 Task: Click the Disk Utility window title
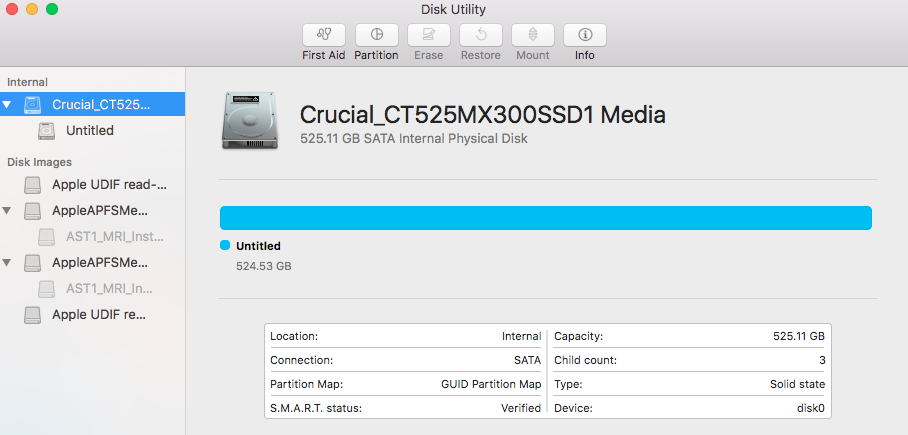tap(453, 9)
